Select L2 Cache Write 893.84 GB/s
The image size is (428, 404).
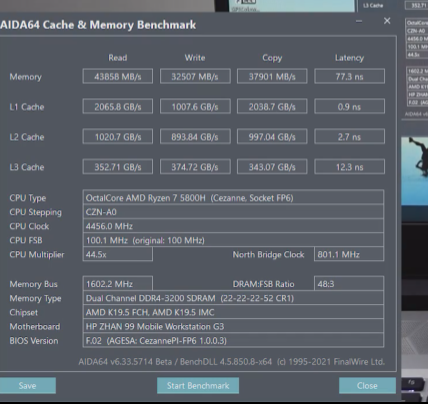tap(195, 137)
